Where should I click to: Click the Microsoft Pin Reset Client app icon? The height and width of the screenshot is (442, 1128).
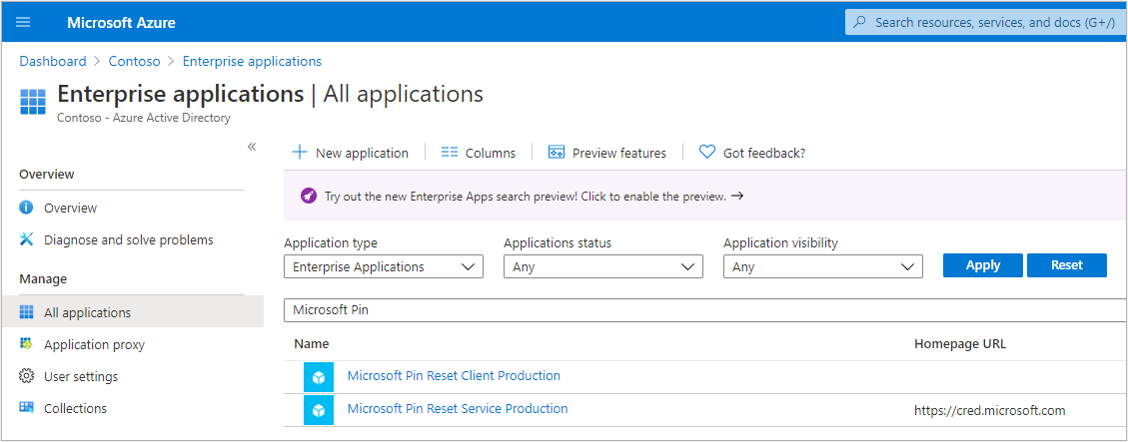(x=319, y=377)
